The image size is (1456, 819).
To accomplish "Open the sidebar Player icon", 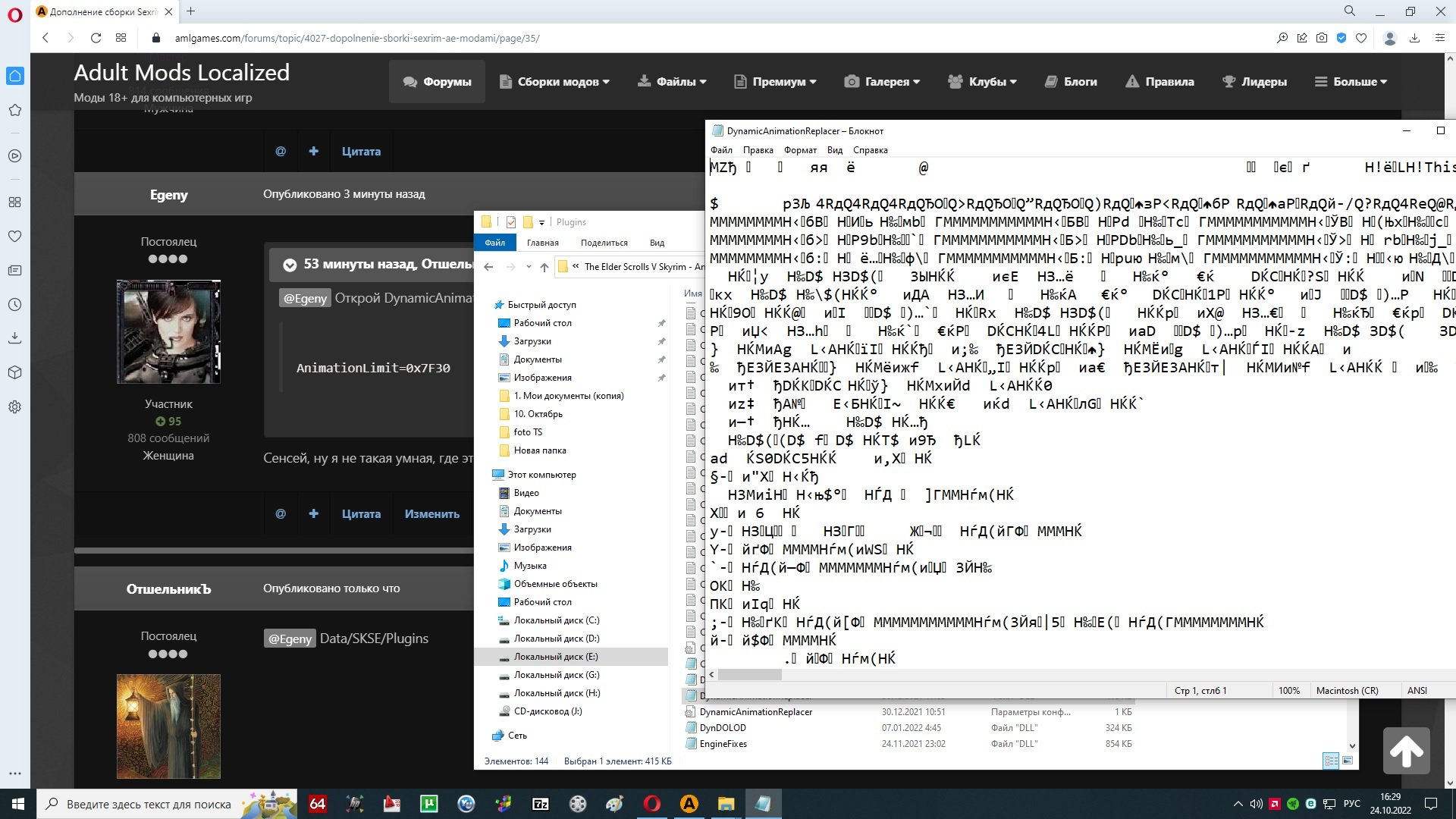I will (x=14, y=156).
